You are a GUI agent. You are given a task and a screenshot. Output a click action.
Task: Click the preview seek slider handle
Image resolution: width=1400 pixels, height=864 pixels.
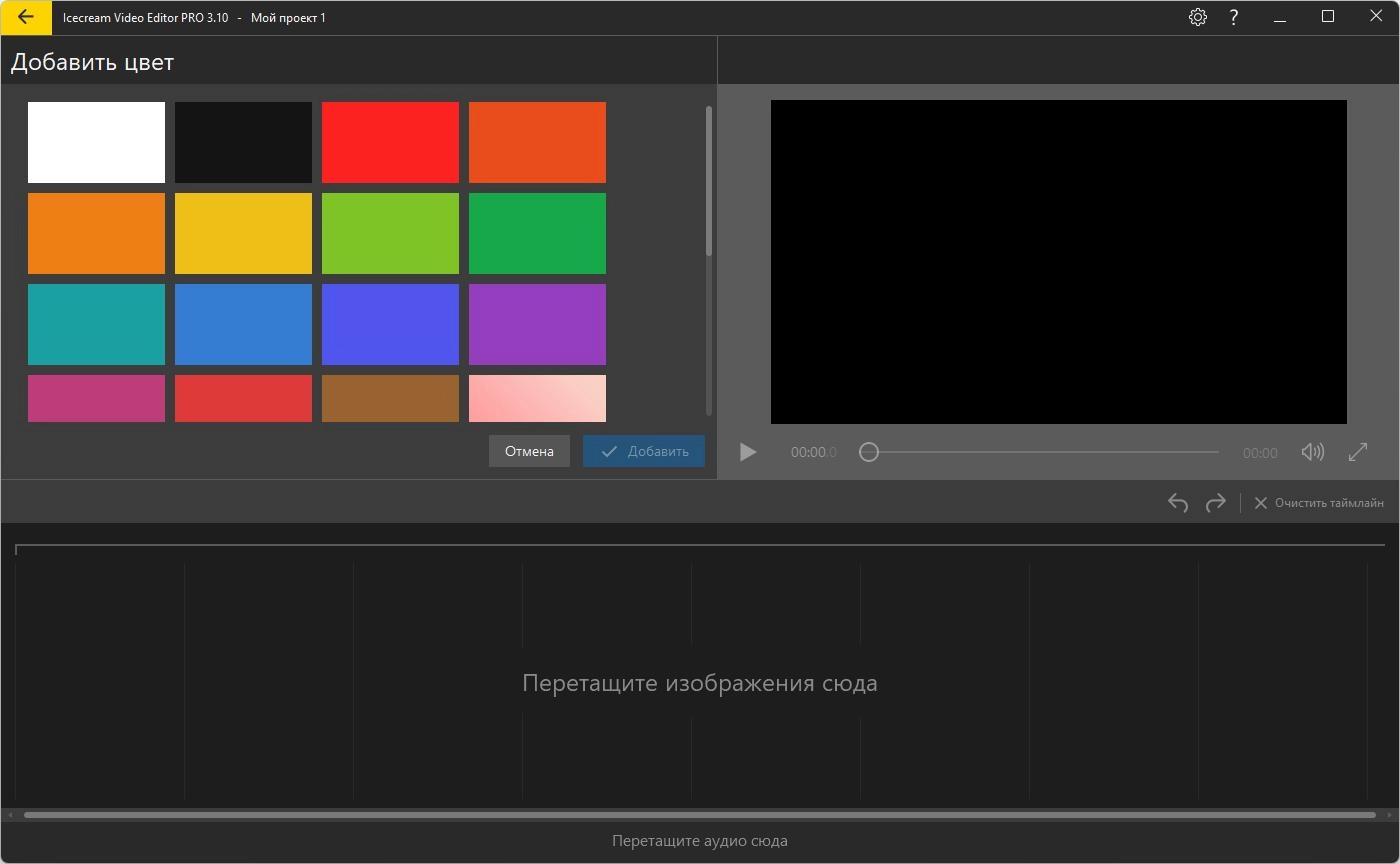pyautogui.click(x=869, y=452)
